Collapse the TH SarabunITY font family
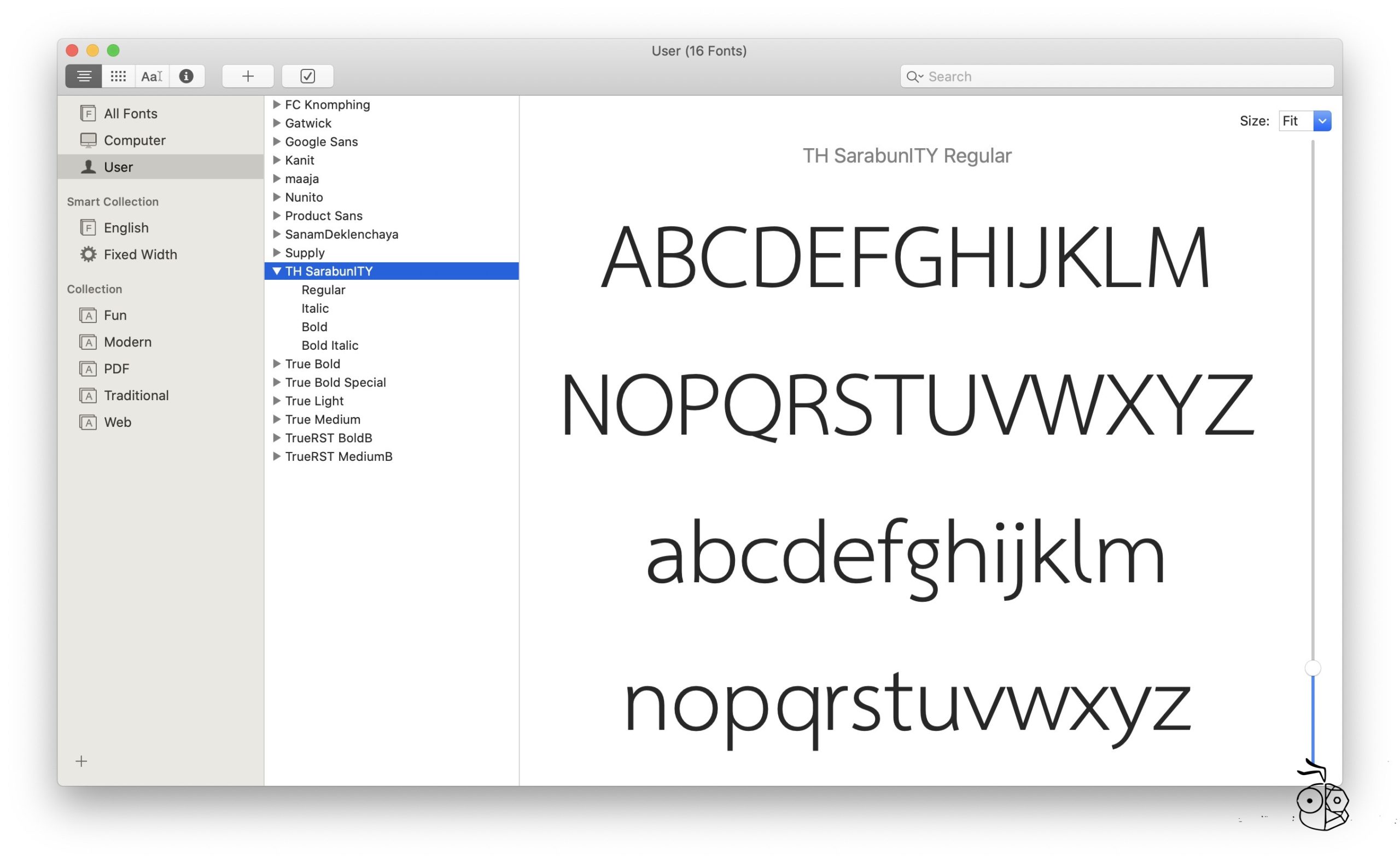 pos(277,271)
